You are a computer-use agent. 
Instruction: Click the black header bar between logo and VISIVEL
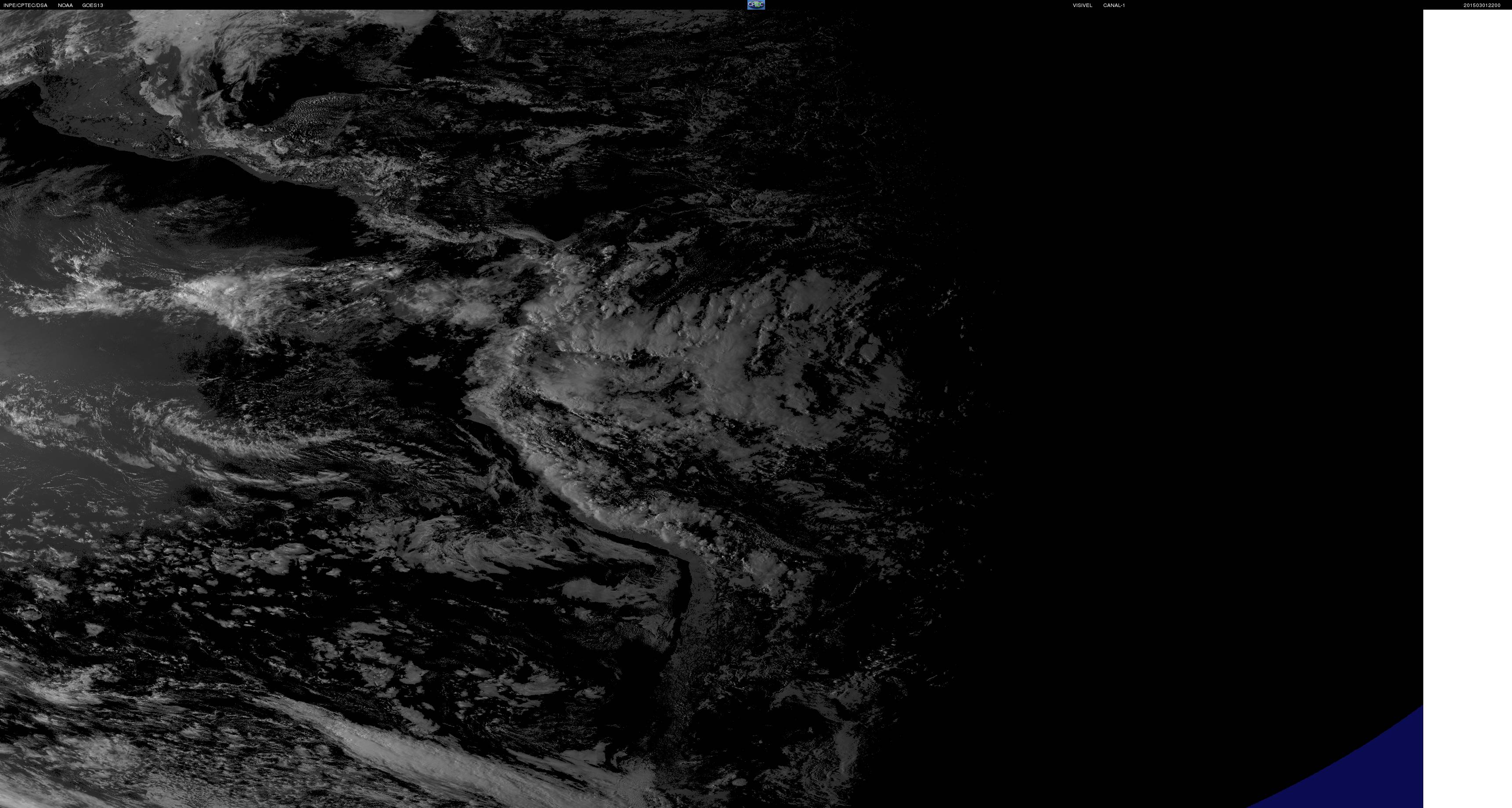click(916, 5)
